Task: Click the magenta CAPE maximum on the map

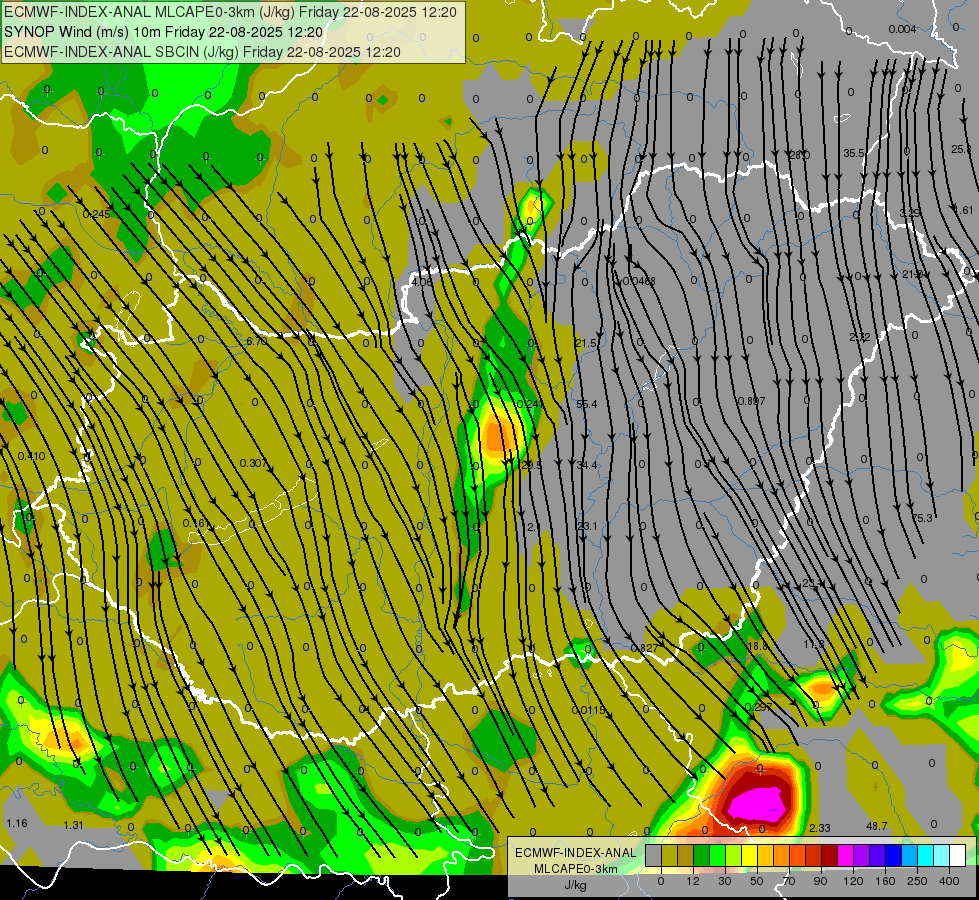Action: 757,803
